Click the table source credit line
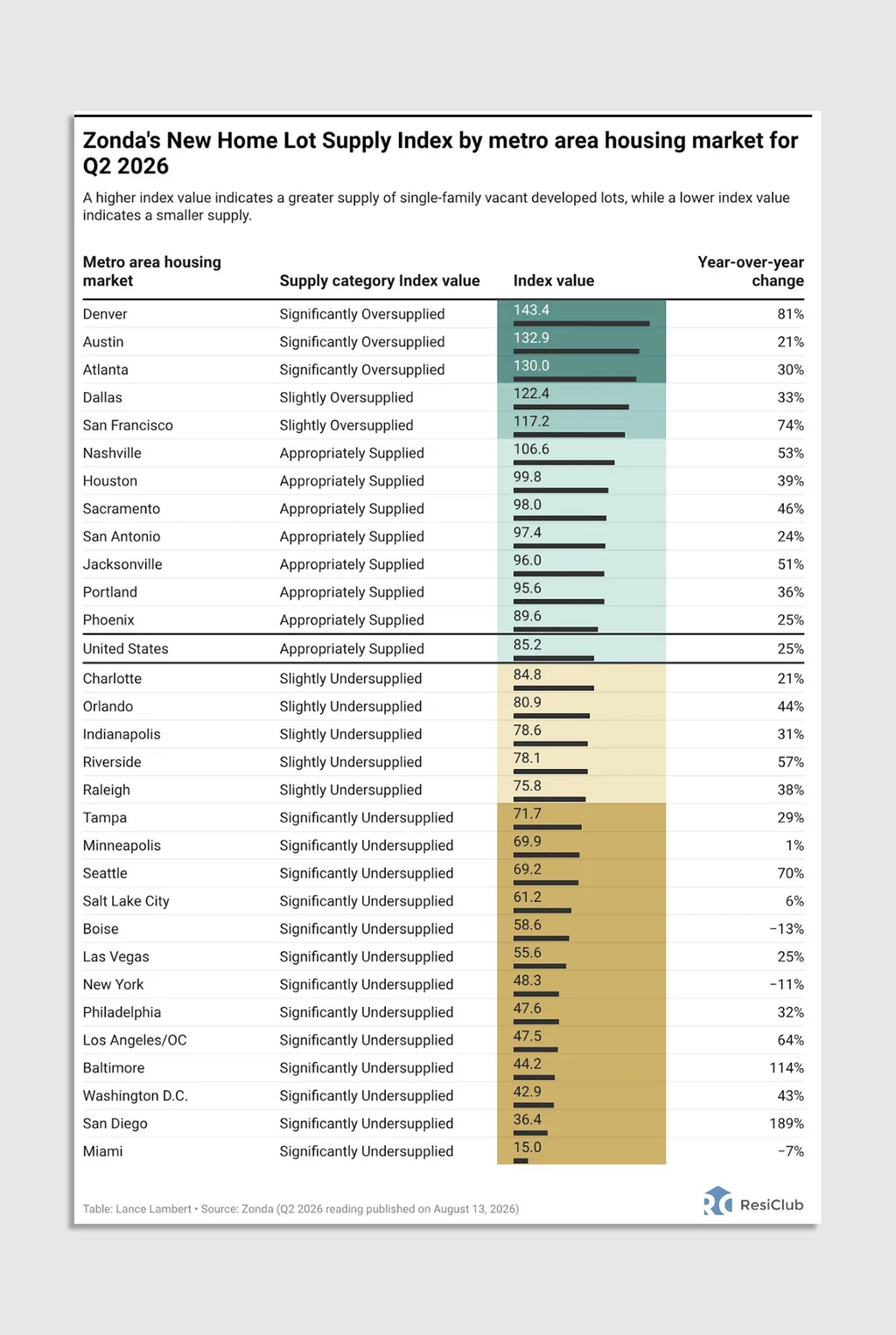896x1335 pixels. coord(301,1209)
